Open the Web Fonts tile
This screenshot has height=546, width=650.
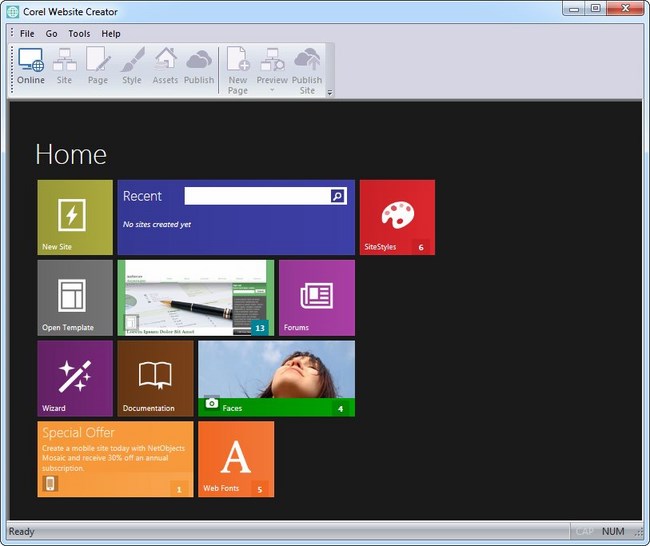236,459
